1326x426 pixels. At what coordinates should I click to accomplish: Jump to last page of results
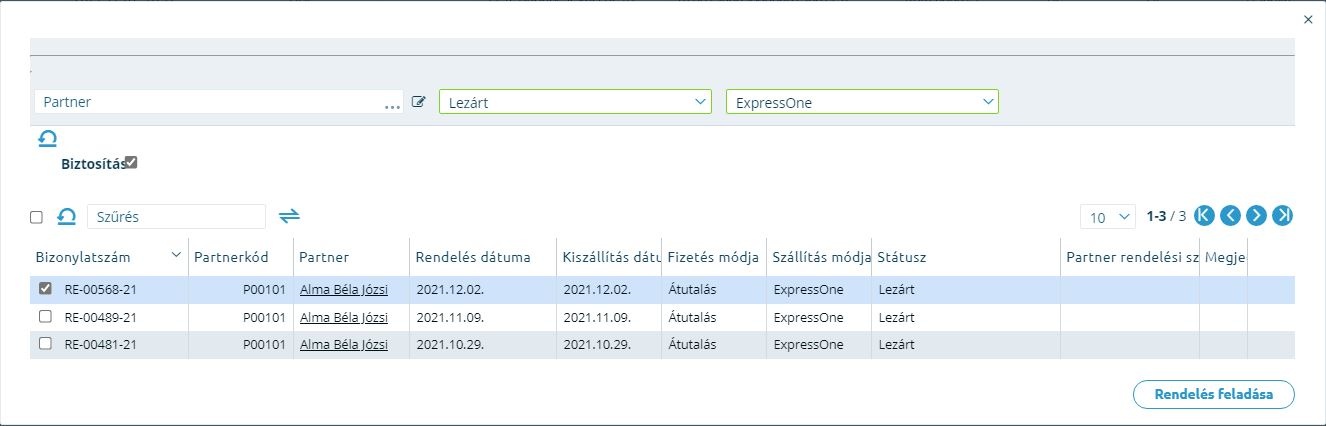tap(1283, 216)
